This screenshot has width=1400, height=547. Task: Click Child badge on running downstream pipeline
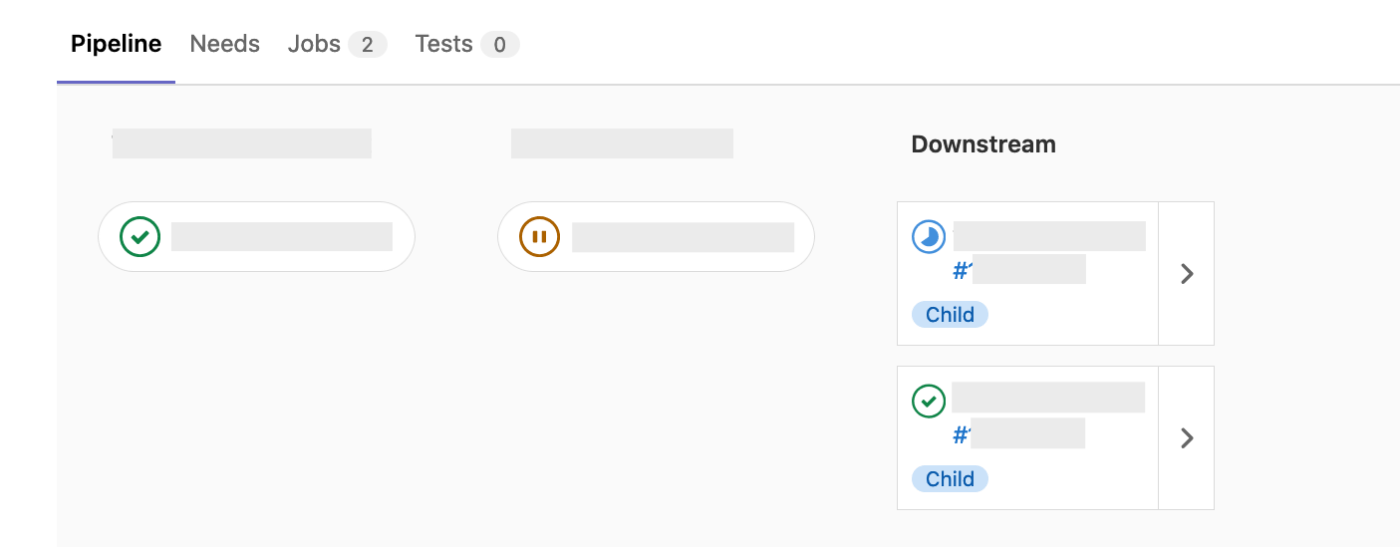tap(950, 315)
